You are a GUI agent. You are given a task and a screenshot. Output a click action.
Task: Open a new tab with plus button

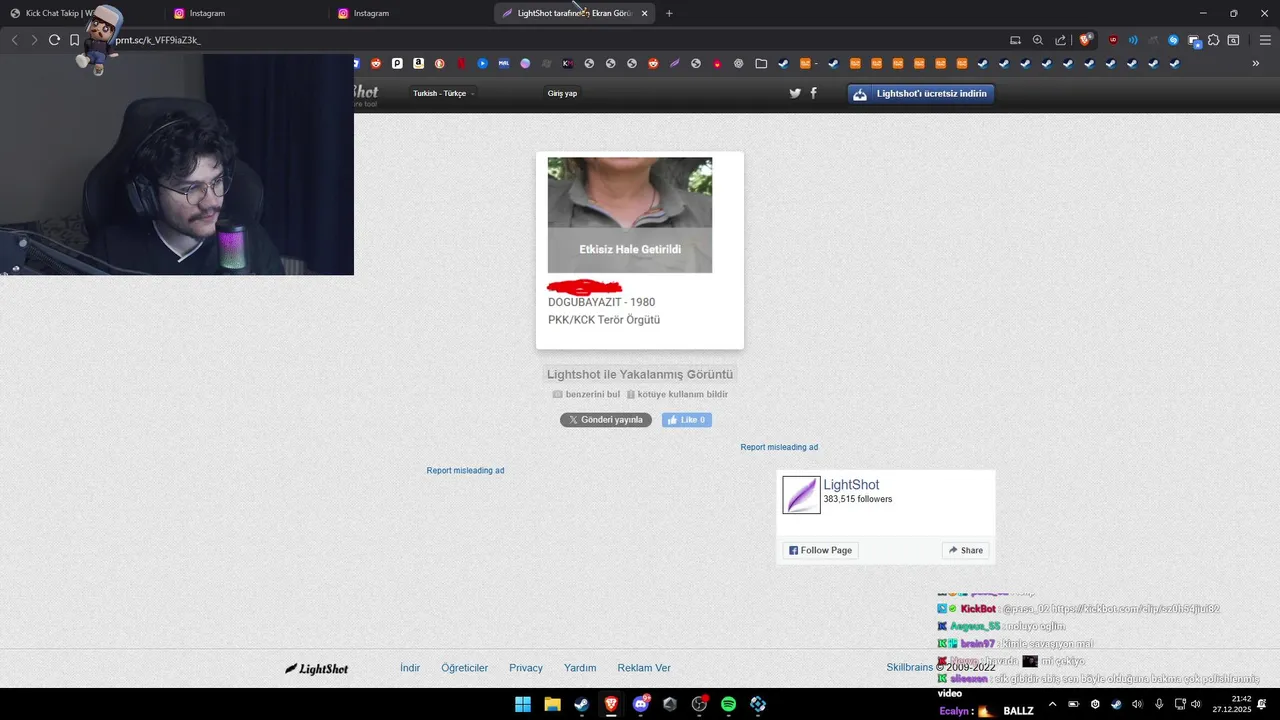[669, 13]
